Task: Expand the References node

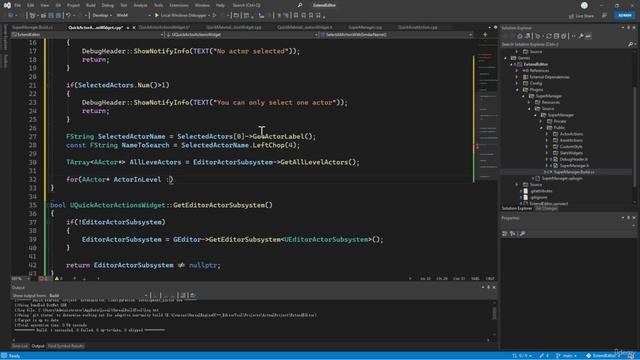Action: 517,71
